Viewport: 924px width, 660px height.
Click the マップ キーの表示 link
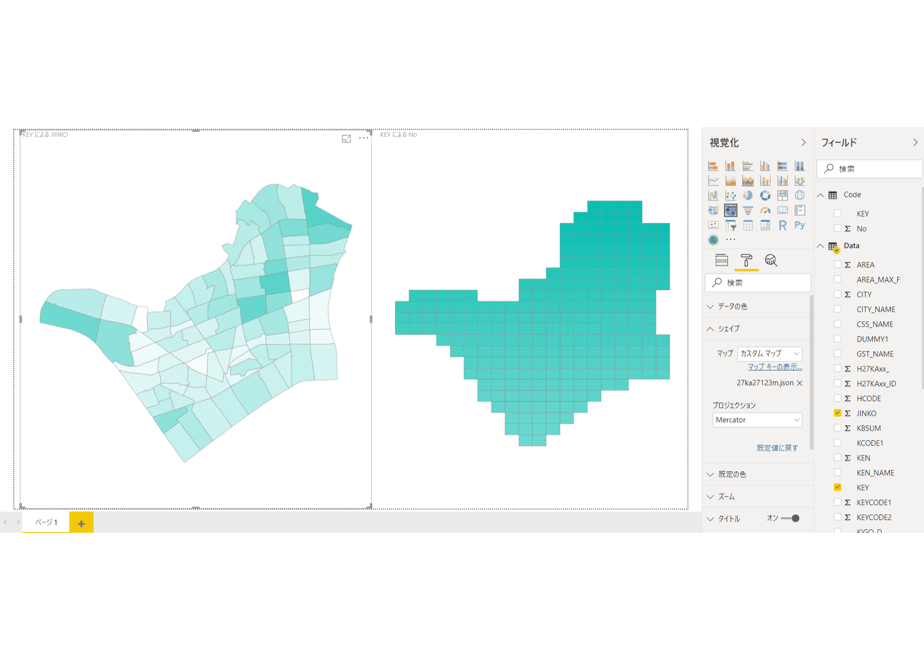tap(775, 367)
